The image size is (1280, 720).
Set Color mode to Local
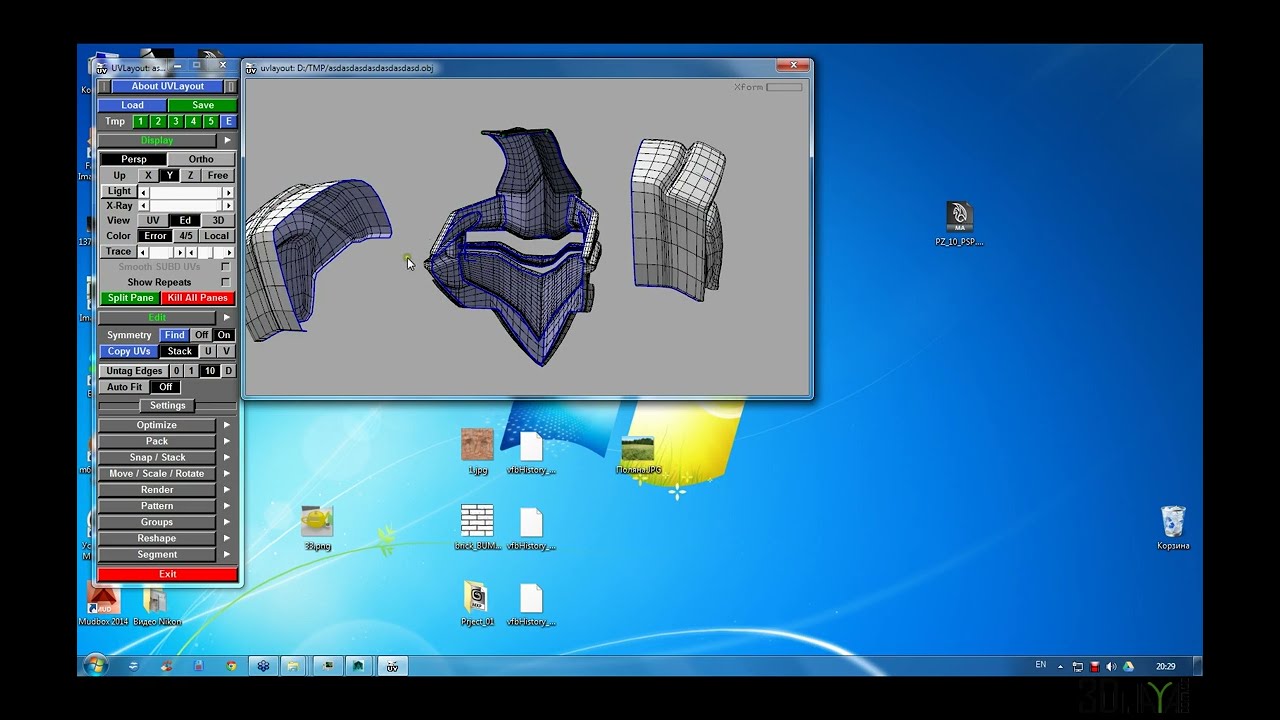(x=217, y=236)
